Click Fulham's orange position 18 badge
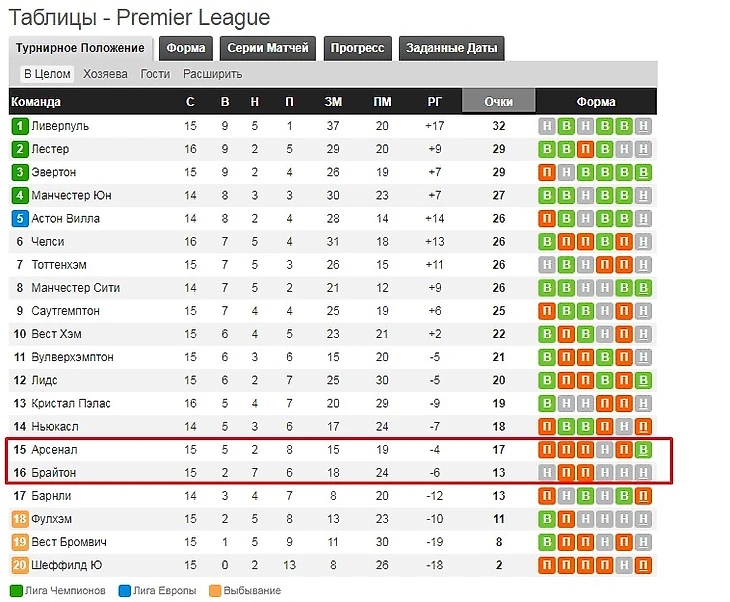This screenshot has width=730, height=602. tap(19, 519)
